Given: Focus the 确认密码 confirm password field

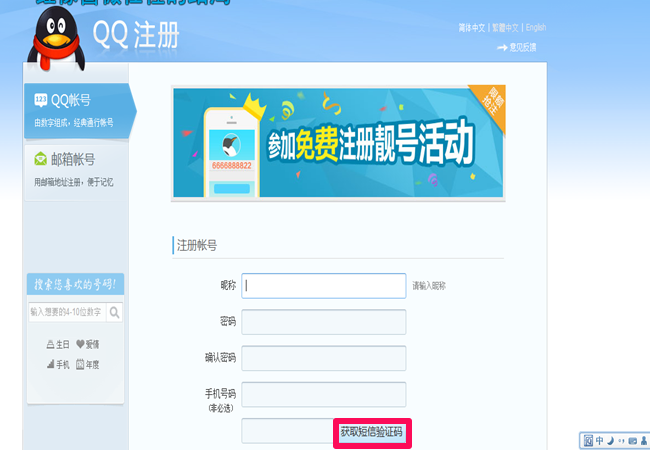Looking at the screenshot, I should [323, 358].
